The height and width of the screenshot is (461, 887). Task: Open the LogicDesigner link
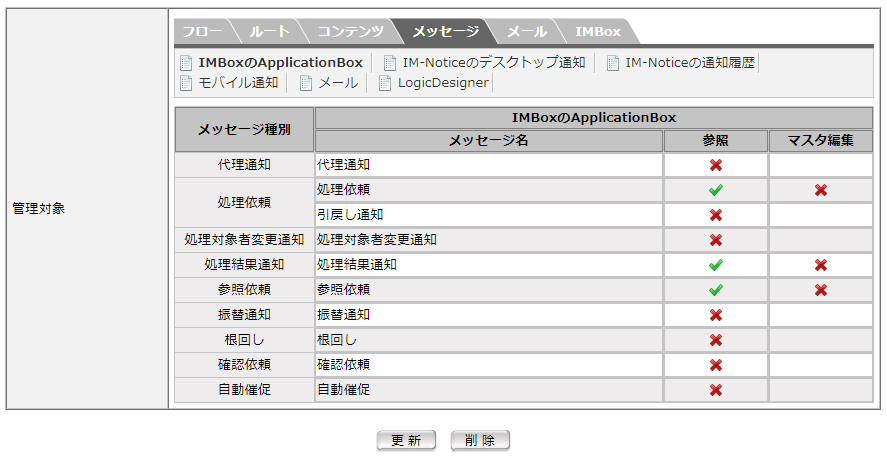tap(443, 83)
